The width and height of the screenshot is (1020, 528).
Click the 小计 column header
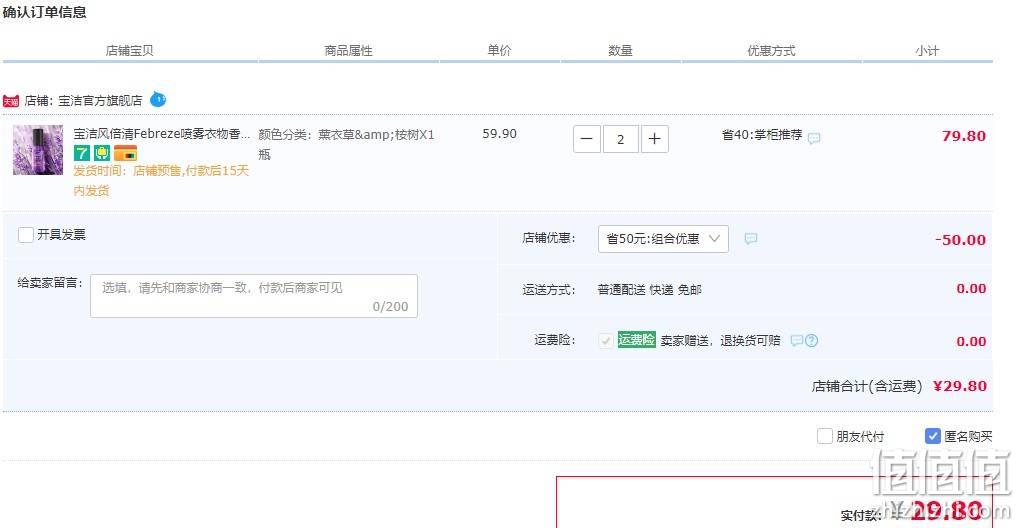point(927,50)
